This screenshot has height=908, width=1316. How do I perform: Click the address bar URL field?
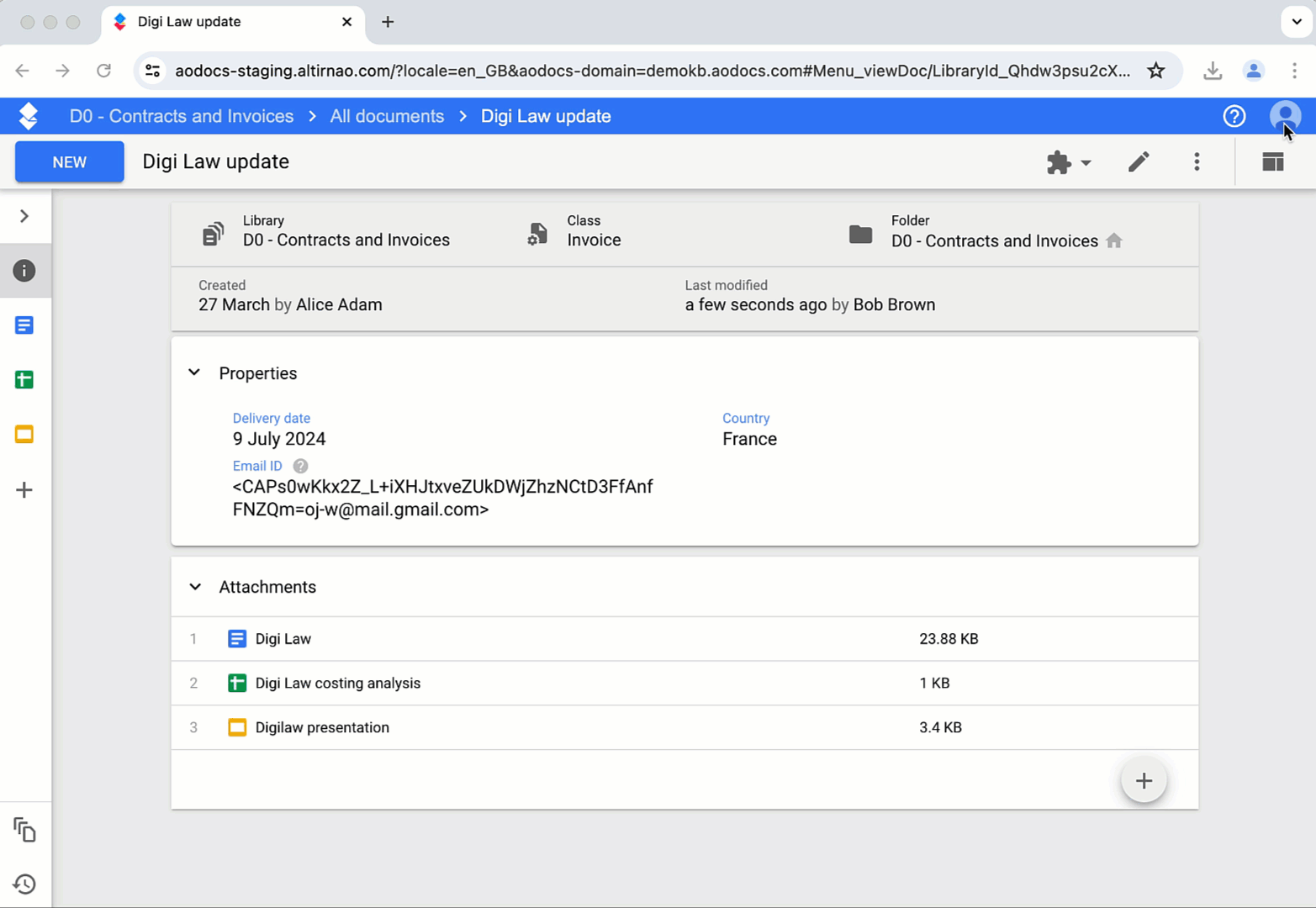653,71
